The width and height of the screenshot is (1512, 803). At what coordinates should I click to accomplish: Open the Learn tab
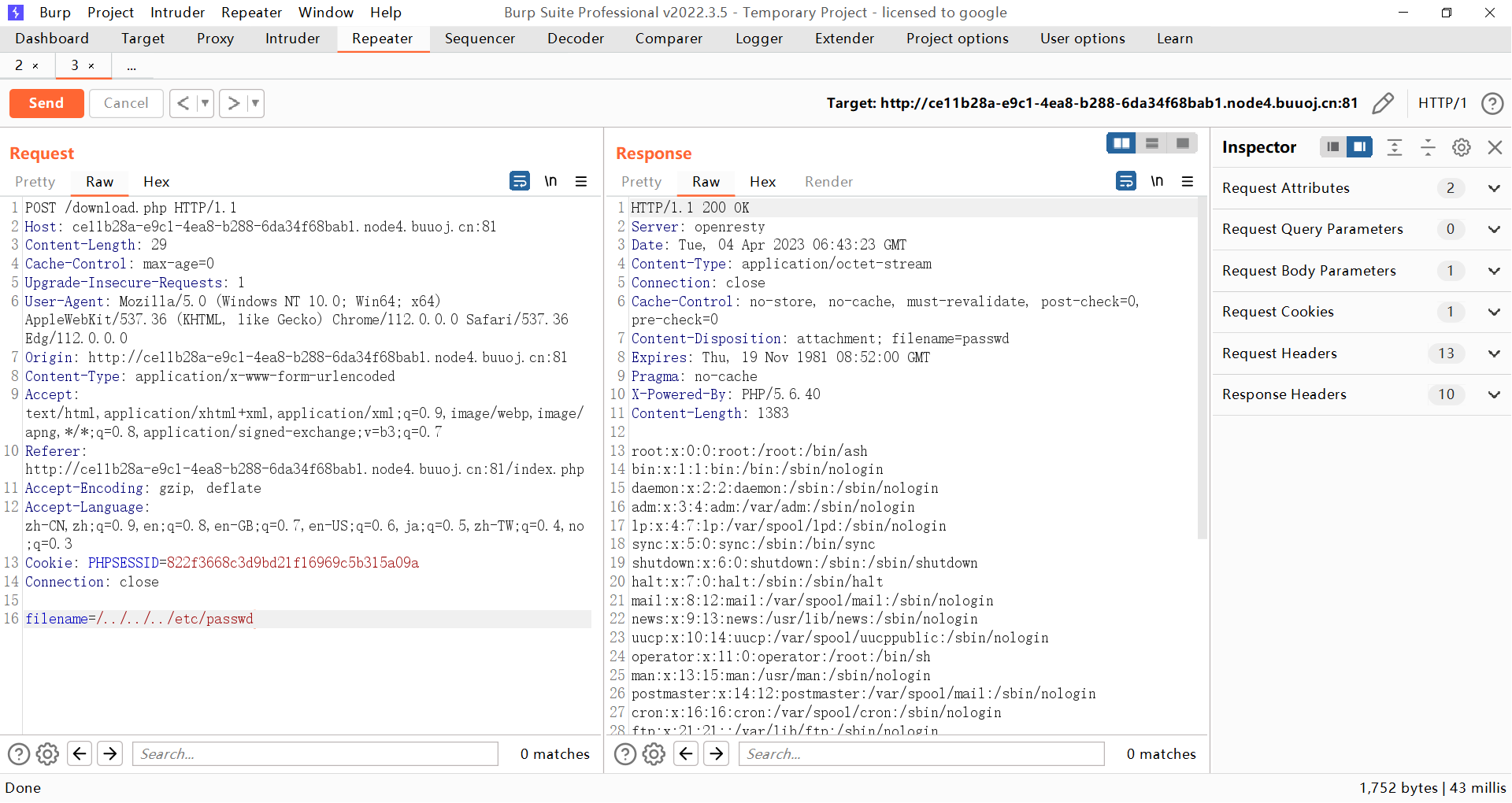[1174, 39]
